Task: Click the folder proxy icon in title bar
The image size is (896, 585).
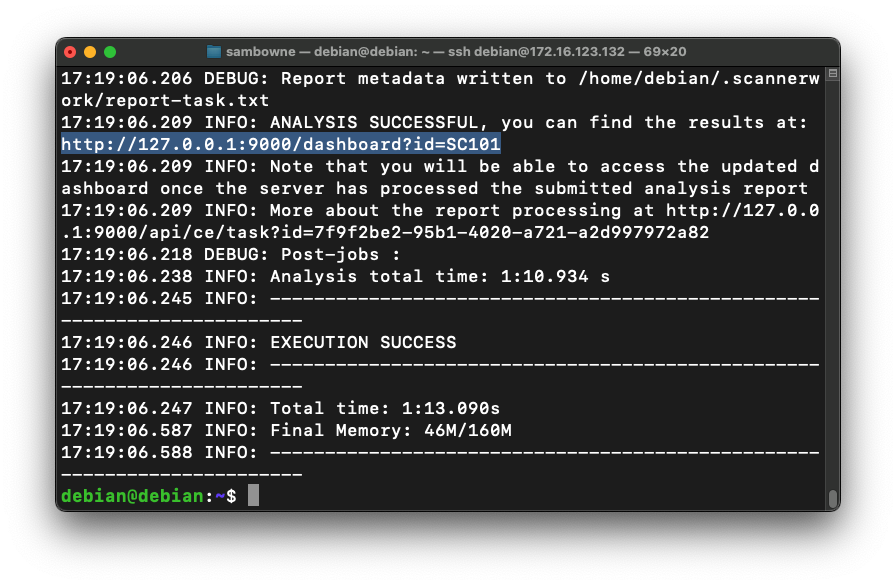Action: pos(214,52)
